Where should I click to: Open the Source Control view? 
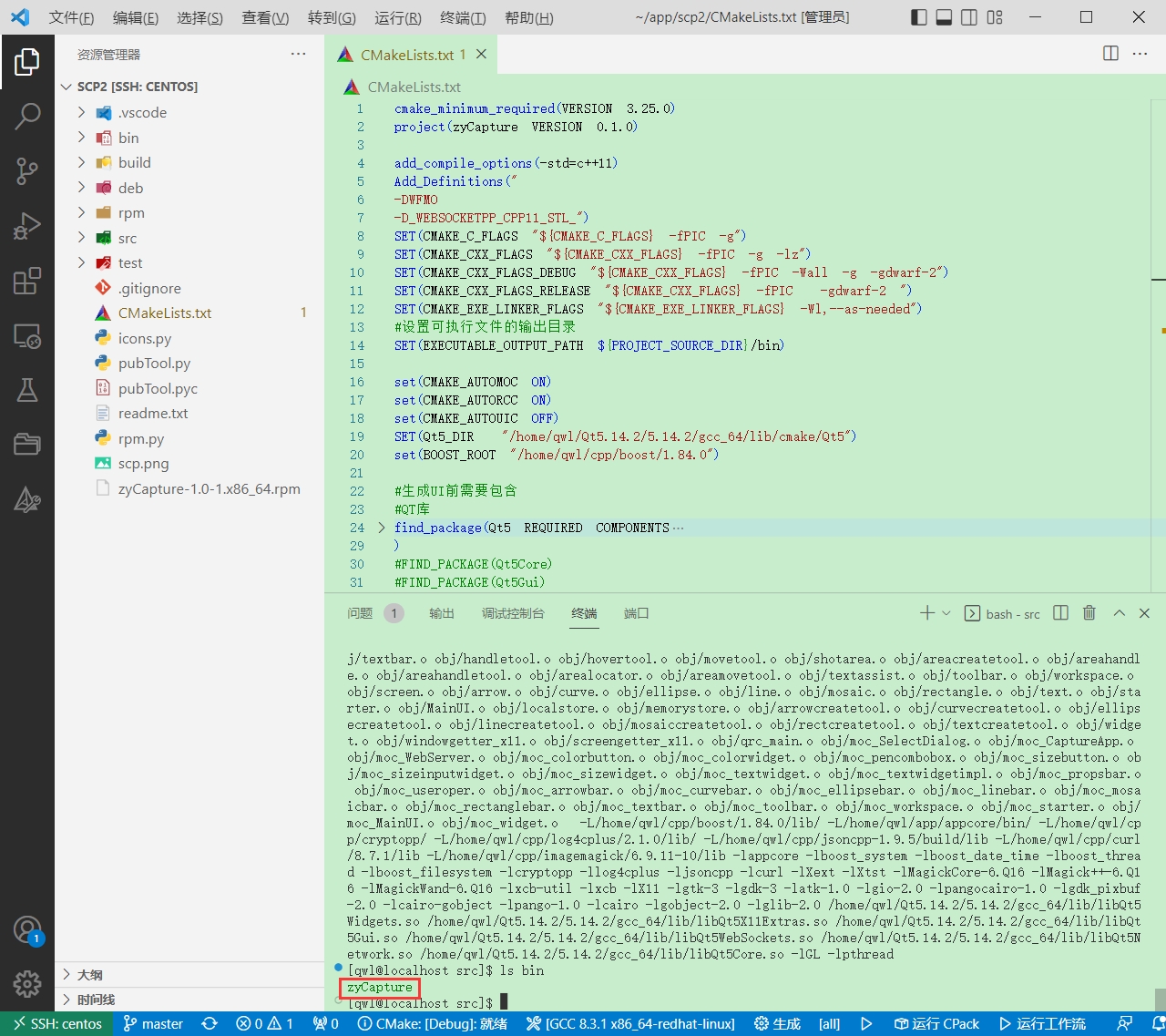point(27,170)
